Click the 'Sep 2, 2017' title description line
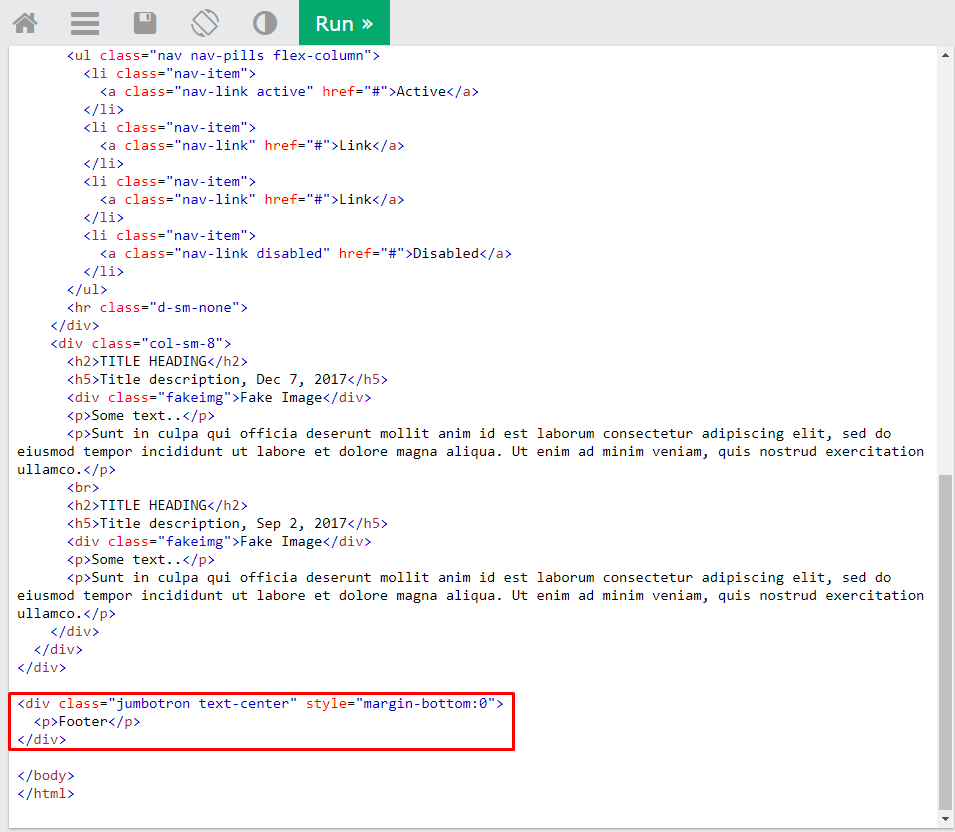The height and width of the screenshot is (832, 955). click(227, 523)
